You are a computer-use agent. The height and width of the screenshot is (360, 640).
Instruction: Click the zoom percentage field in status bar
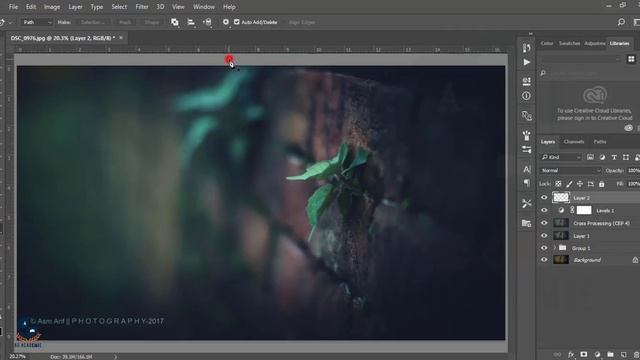pos(17,357)
